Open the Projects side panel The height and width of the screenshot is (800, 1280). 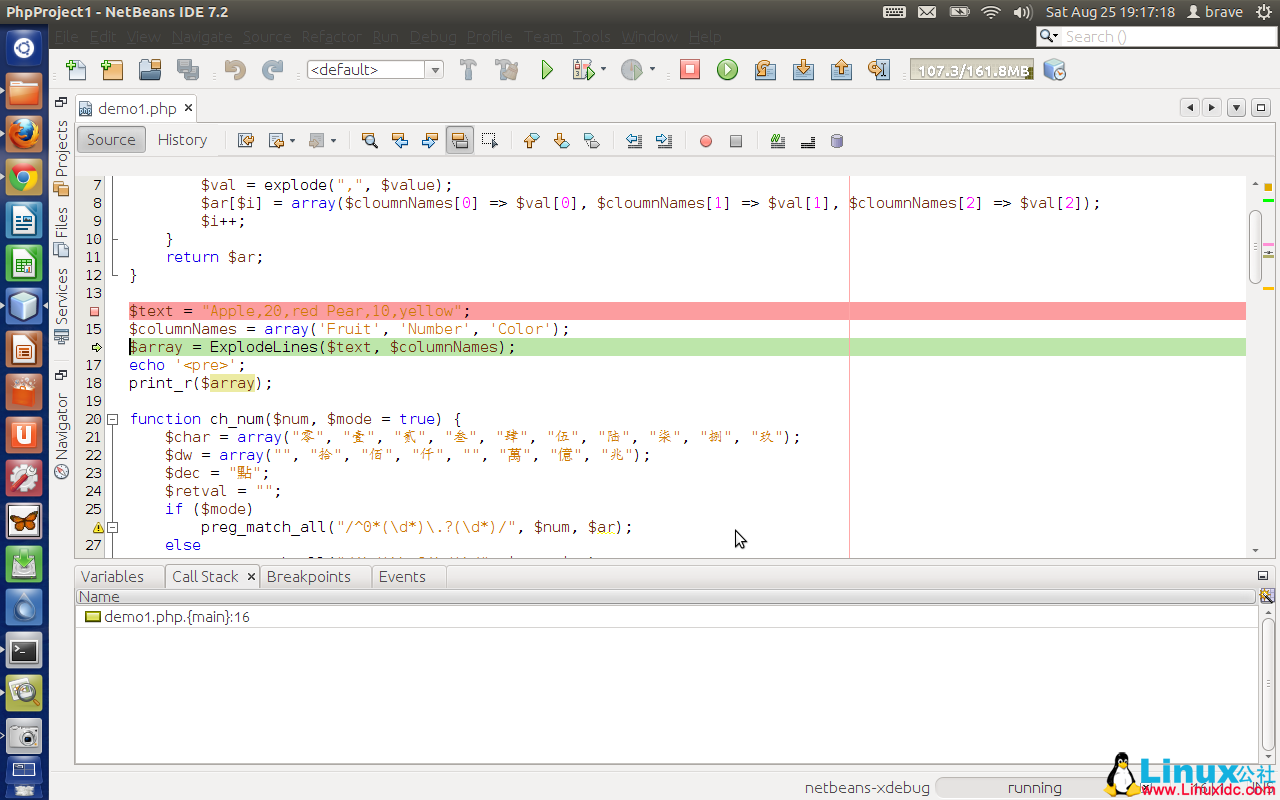[x=62, y=157]
